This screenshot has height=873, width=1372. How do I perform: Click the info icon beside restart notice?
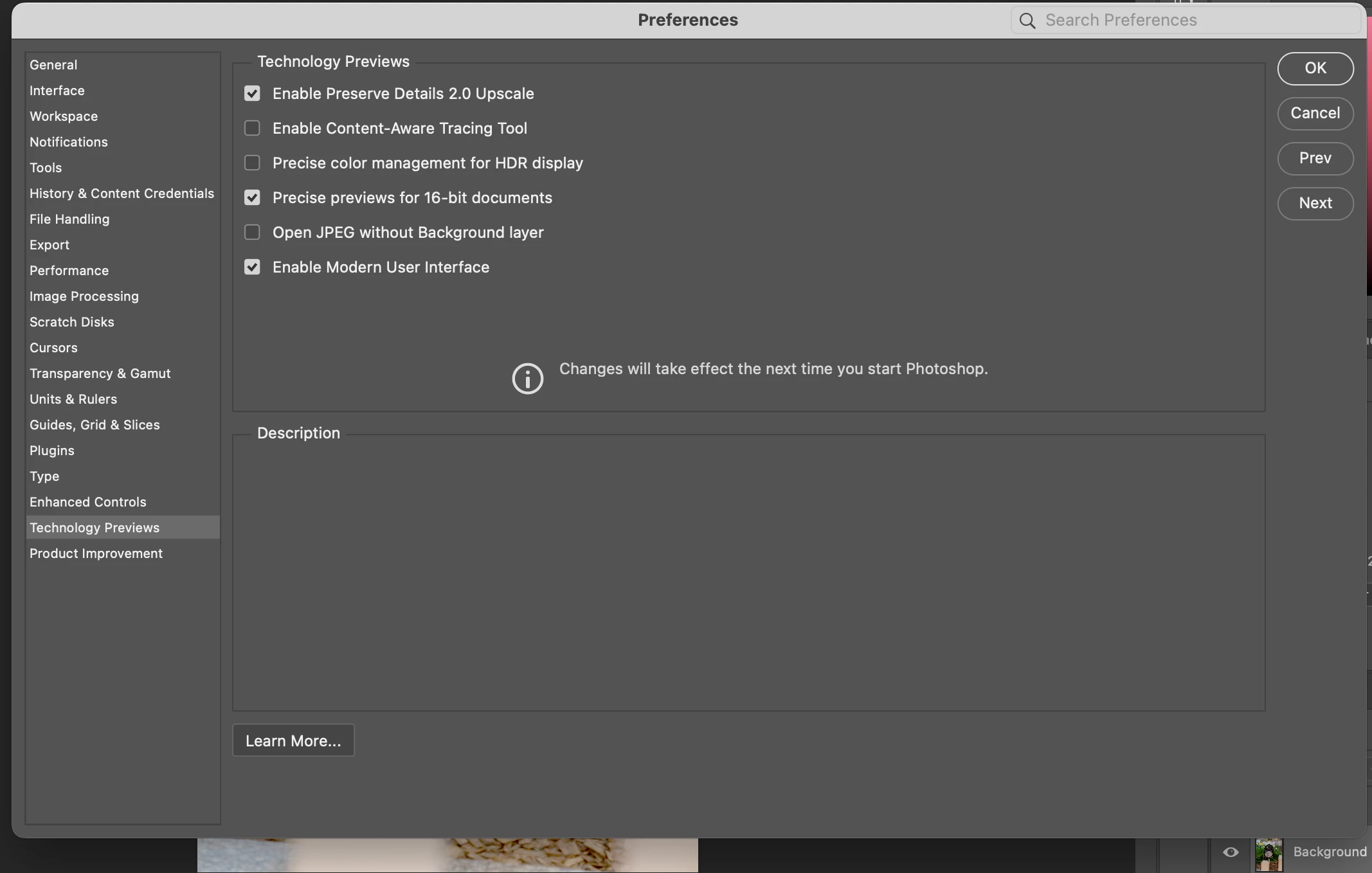(x=528, y=378)
